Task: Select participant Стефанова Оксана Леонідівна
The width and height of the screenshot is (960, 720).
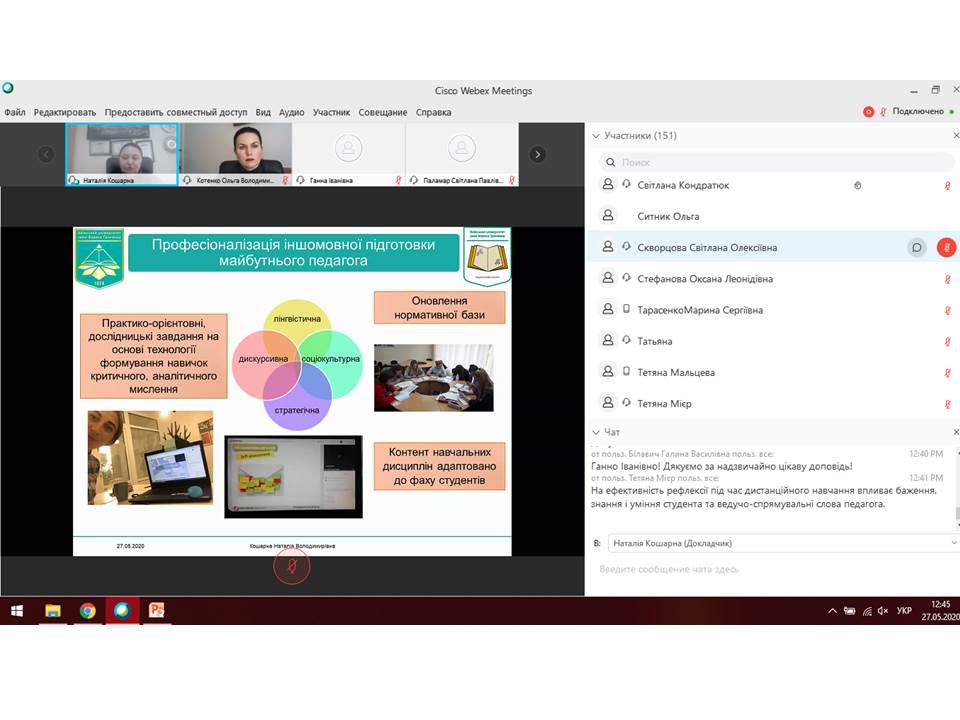Action: tap(705, 279)
